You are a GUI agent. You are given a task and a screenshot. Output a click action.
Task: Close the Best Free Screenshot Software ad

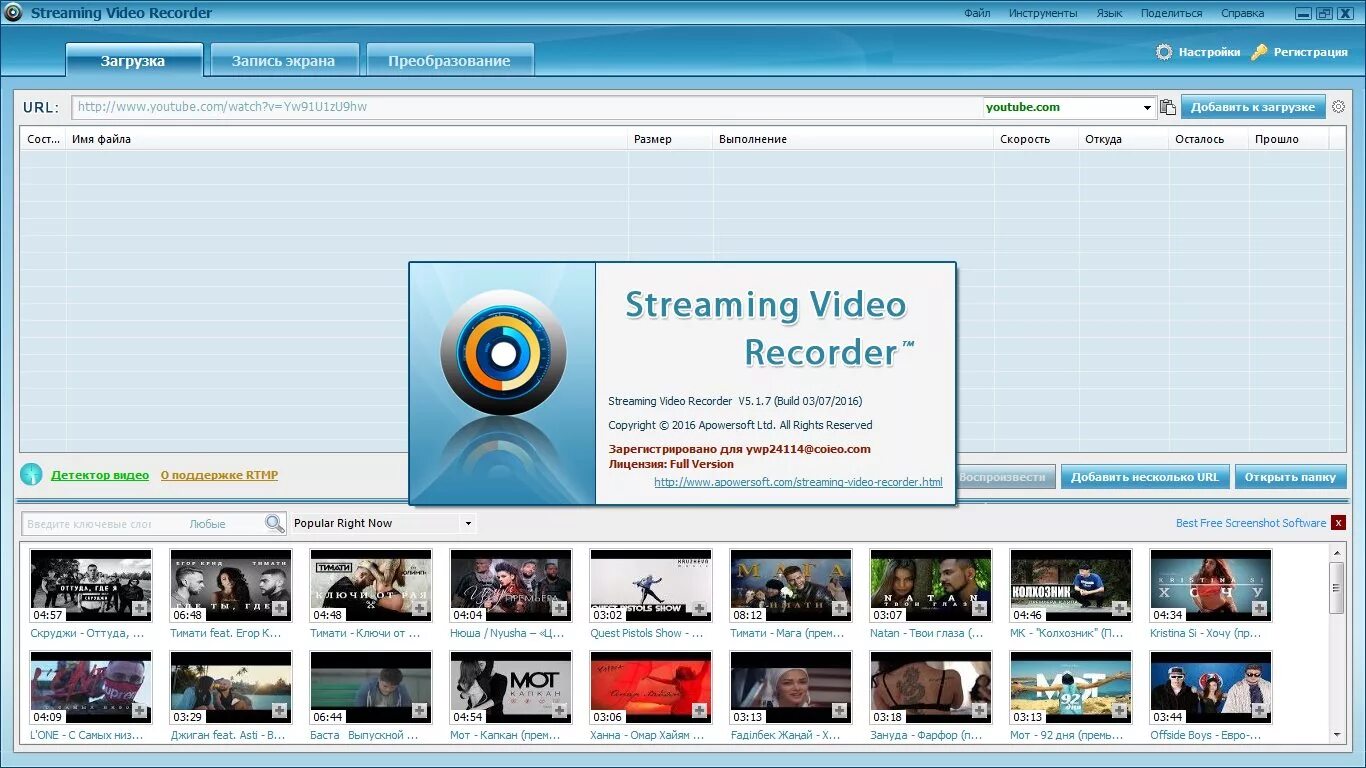pos(1338,523)
